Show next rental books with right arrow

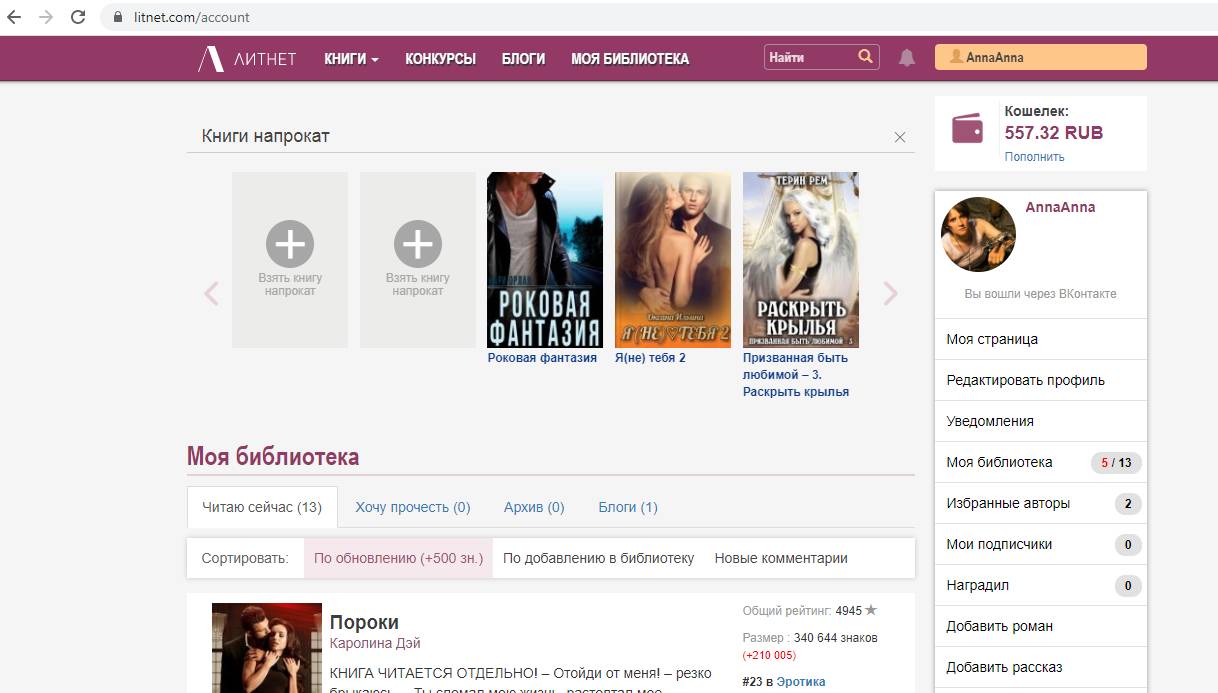pyautogui.click(x=890, y=293)
